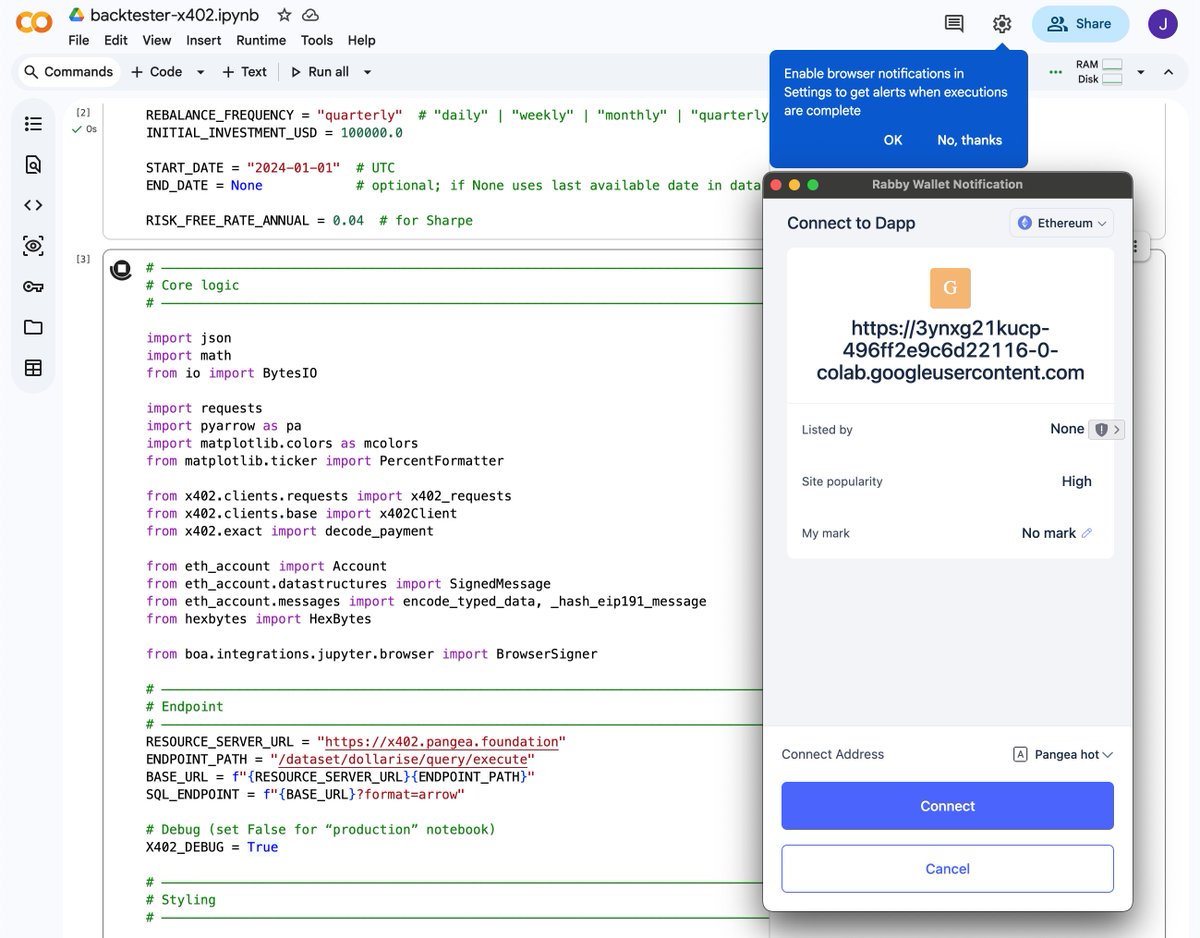Screen dimensions: 1200x938
Task: Open Table of contents sidebar icon
Action: click(33, 124)
